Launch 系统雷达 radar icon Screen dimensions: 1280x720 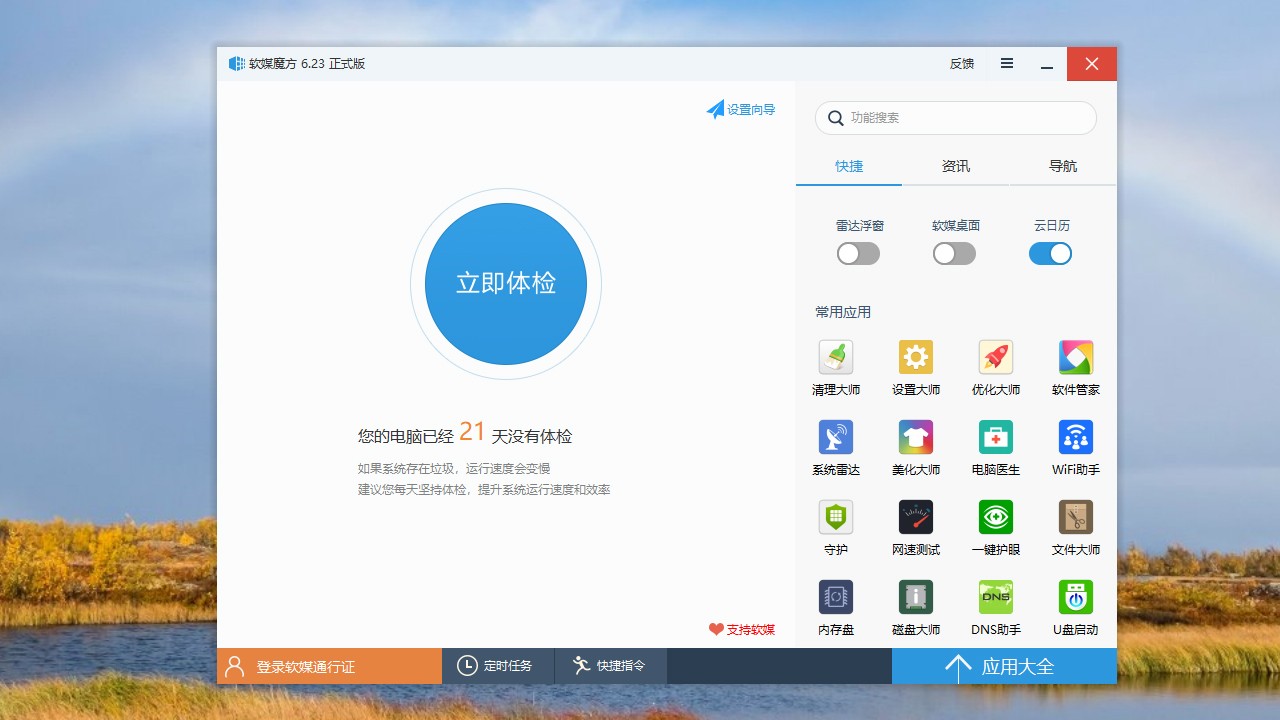click(836, 437)
